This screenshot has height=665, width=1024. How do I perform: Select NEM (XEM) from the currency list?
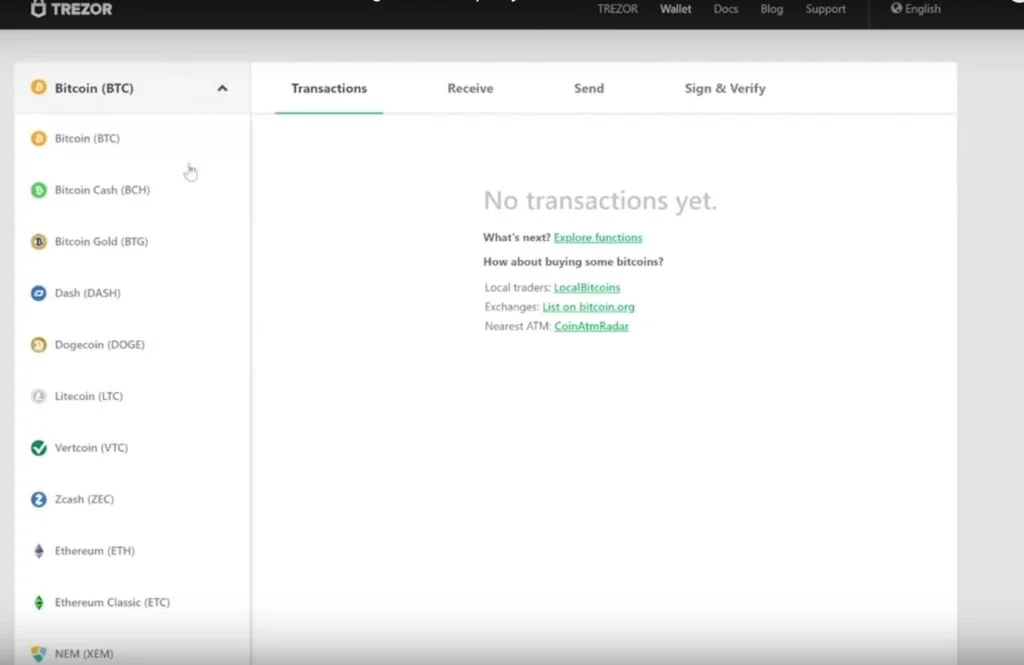[x=84, y=654]
